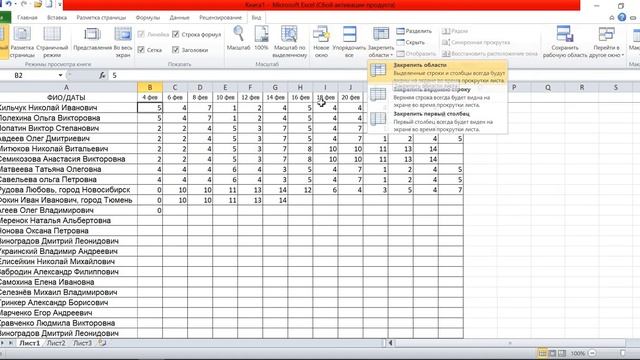Toggle the Formula Bar (Строка формул) checkbox

click(176, 34)
